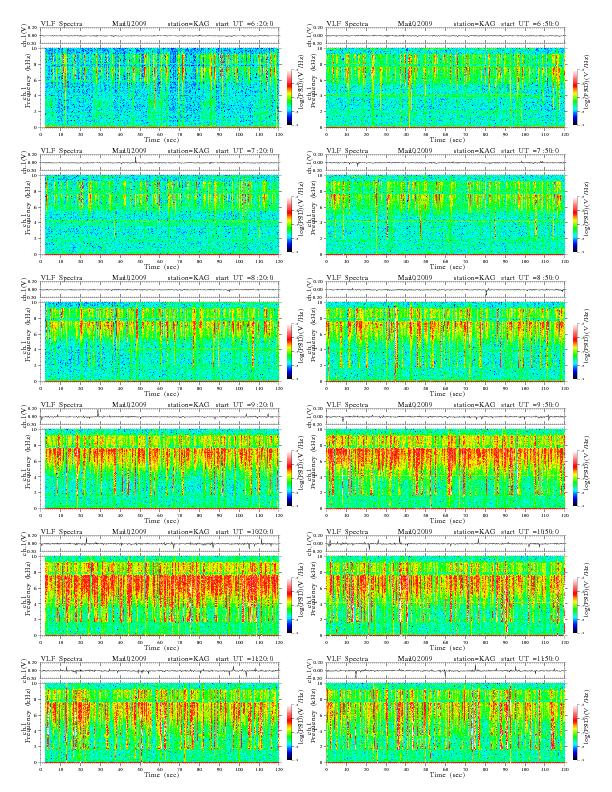This screenshot has height=792, width=612.
Task: Click the PSD color scale bar of the 7:20:0 panel
Action: tap(289, 225)
